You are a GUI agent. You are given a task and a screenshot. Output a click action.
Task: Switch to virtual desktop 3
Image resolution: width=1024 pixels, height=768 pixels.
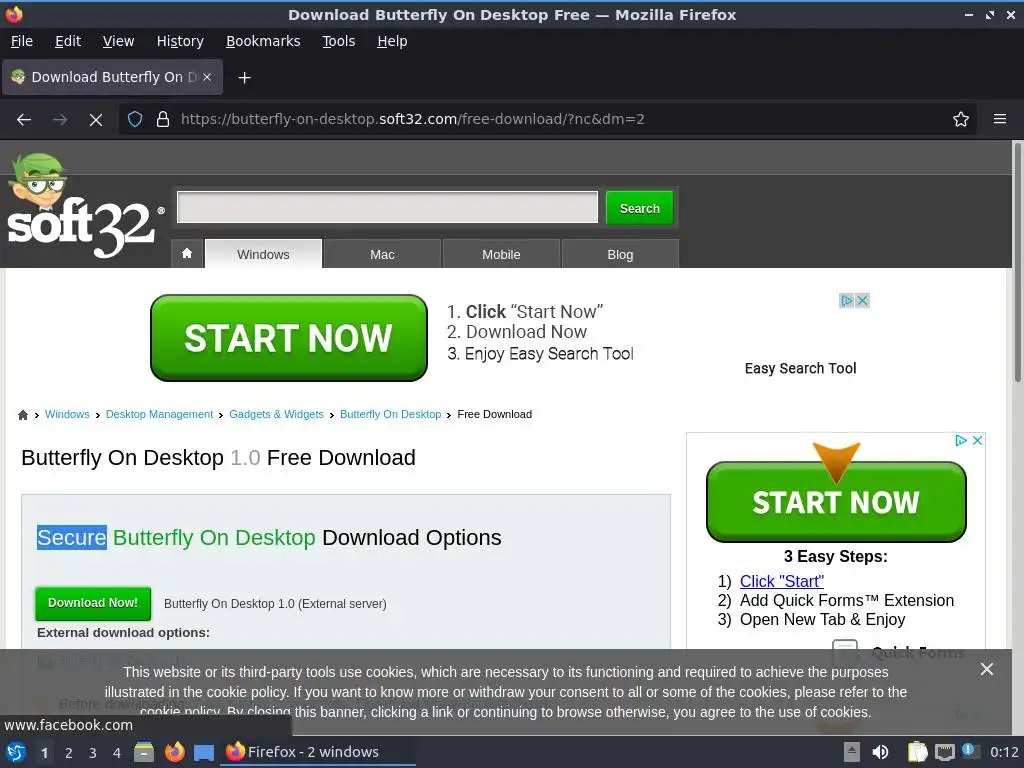93,753
